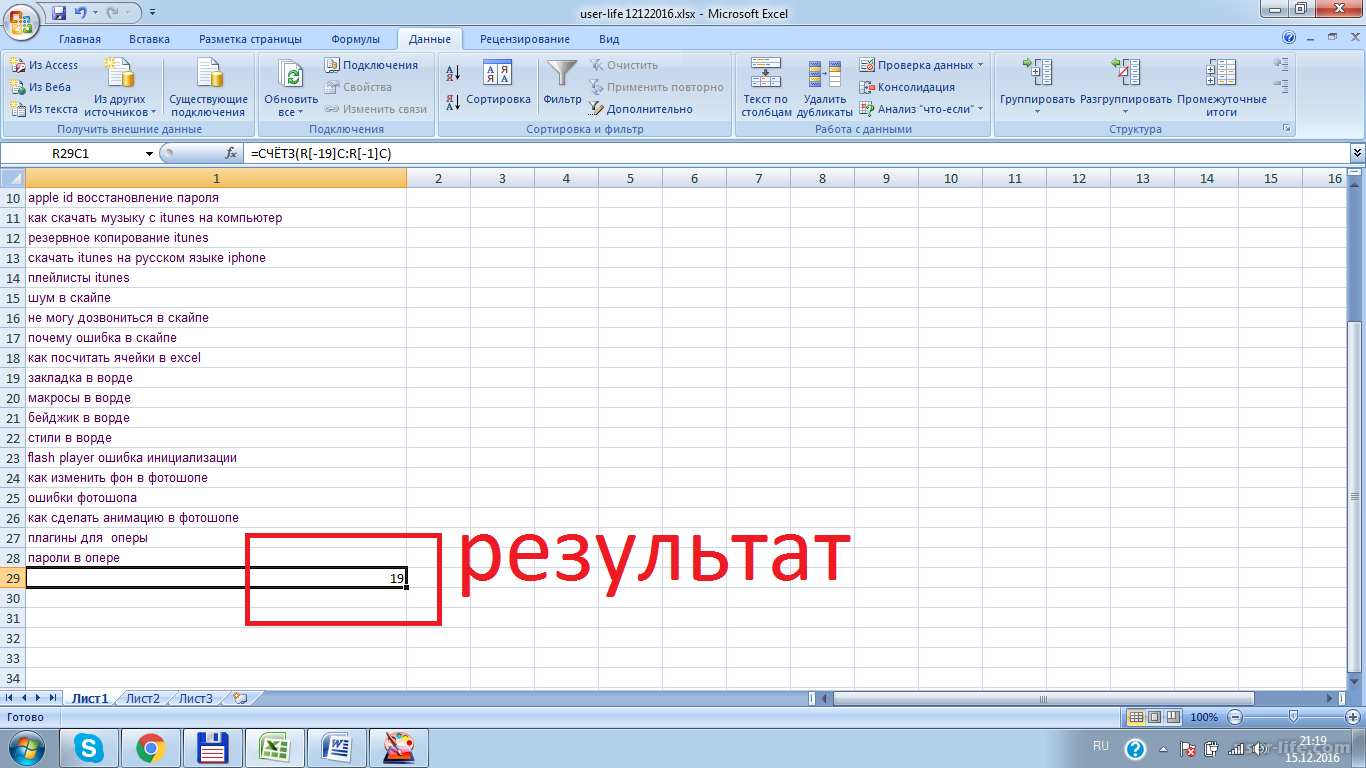Click Подключения in the ribbon

coord(371,65)
